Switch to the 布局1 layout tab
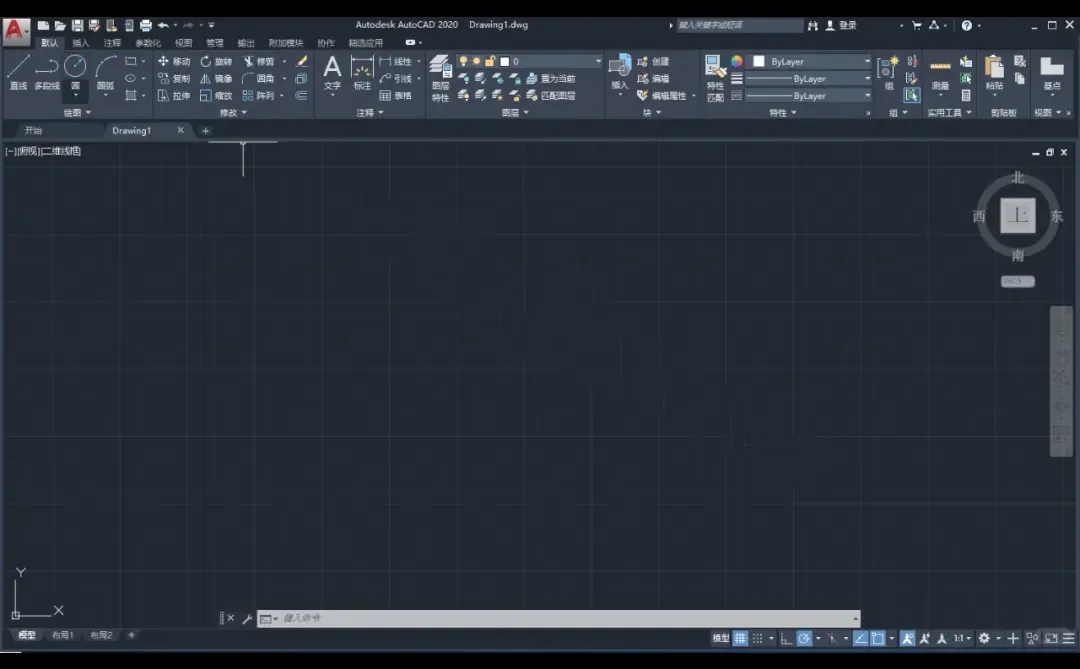 coord(62,635)
